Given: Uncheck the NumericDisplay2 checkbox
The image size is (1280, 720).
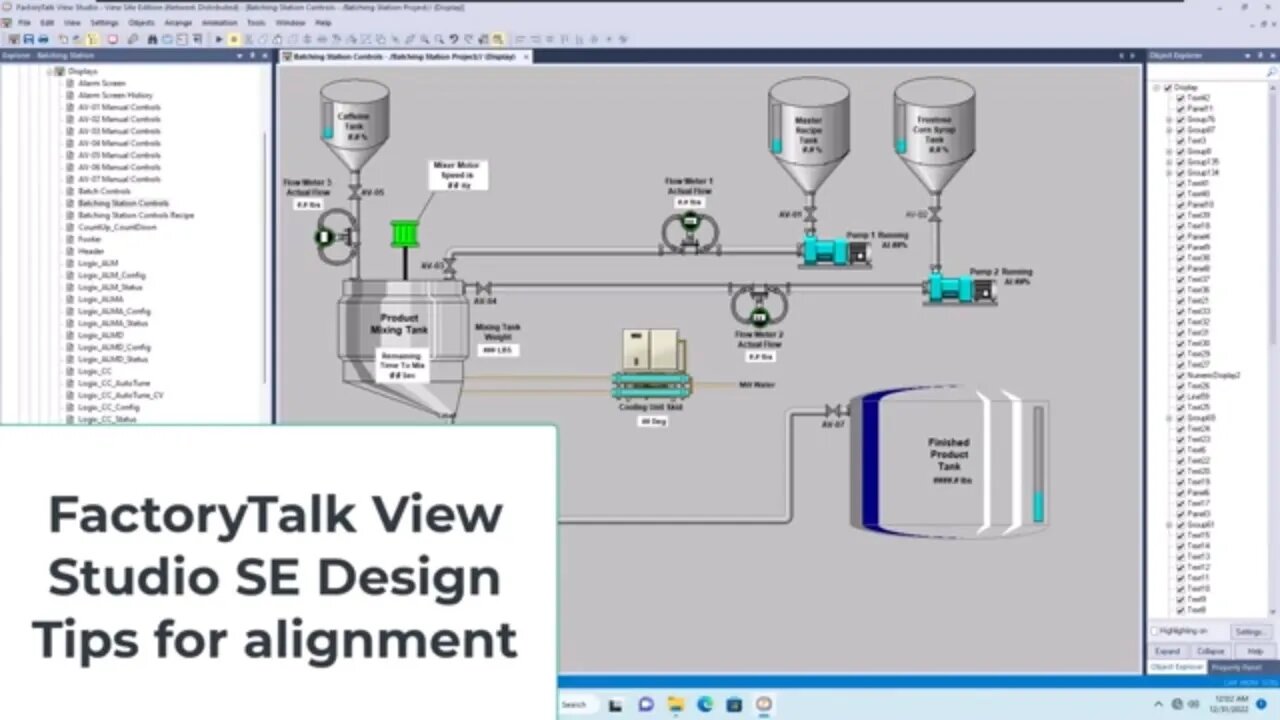Looking at the screenshot, I should click(1181, 375).
